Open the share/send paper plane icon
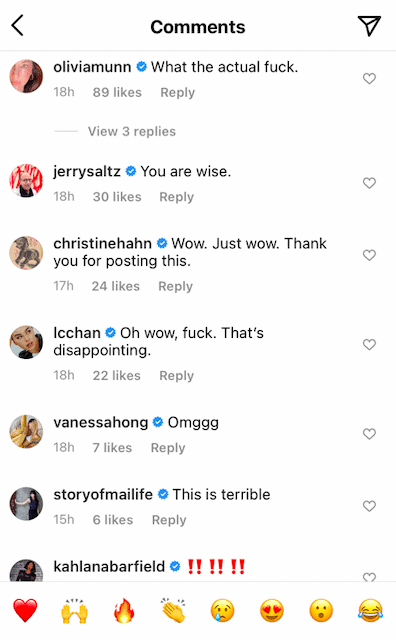396x640 pixels. pos(369,26)
